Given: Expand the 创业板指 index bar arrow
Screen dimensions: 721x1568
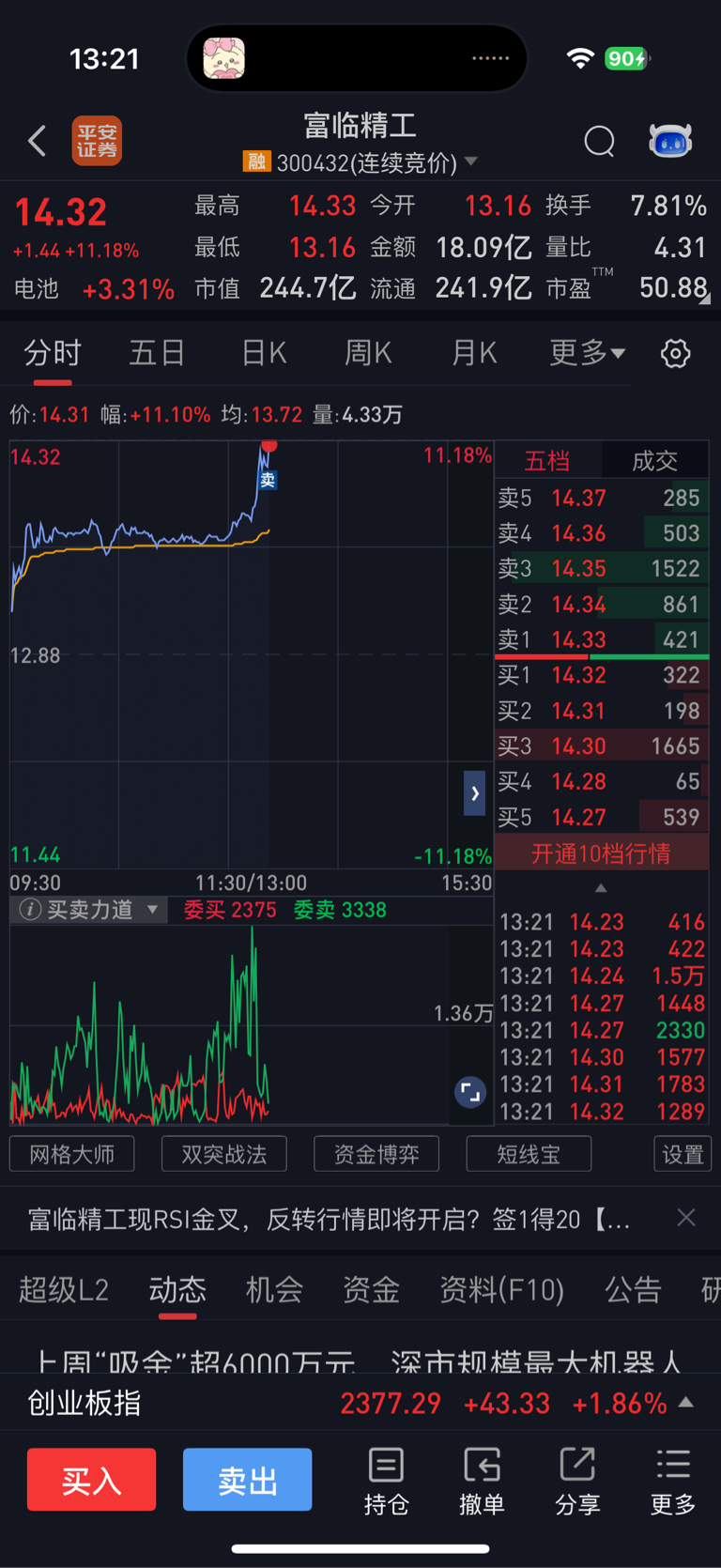Looking at the screenshot, I should pos(686,1402).
